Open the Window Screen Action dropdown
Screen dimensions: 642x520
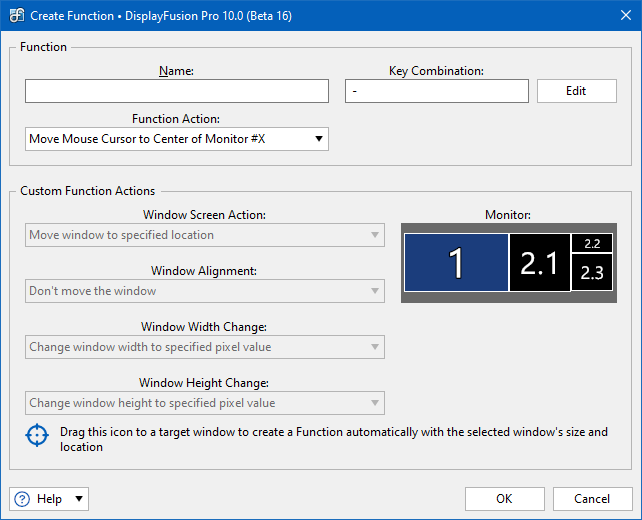tap(205, 235)
